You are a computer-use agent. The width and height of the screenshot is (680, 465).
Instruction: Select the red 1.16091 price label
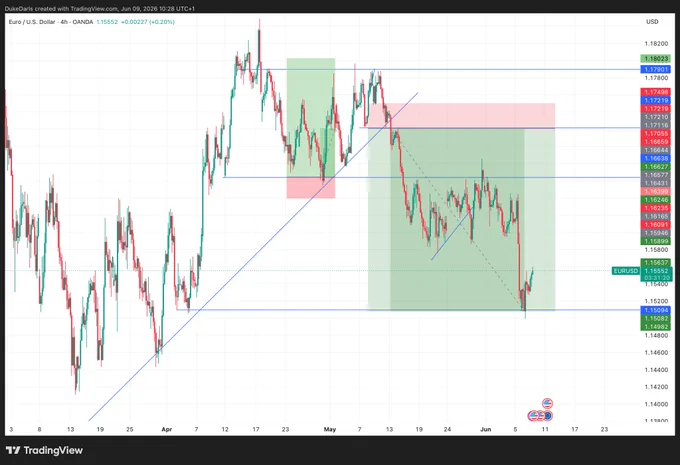[656, 225]
